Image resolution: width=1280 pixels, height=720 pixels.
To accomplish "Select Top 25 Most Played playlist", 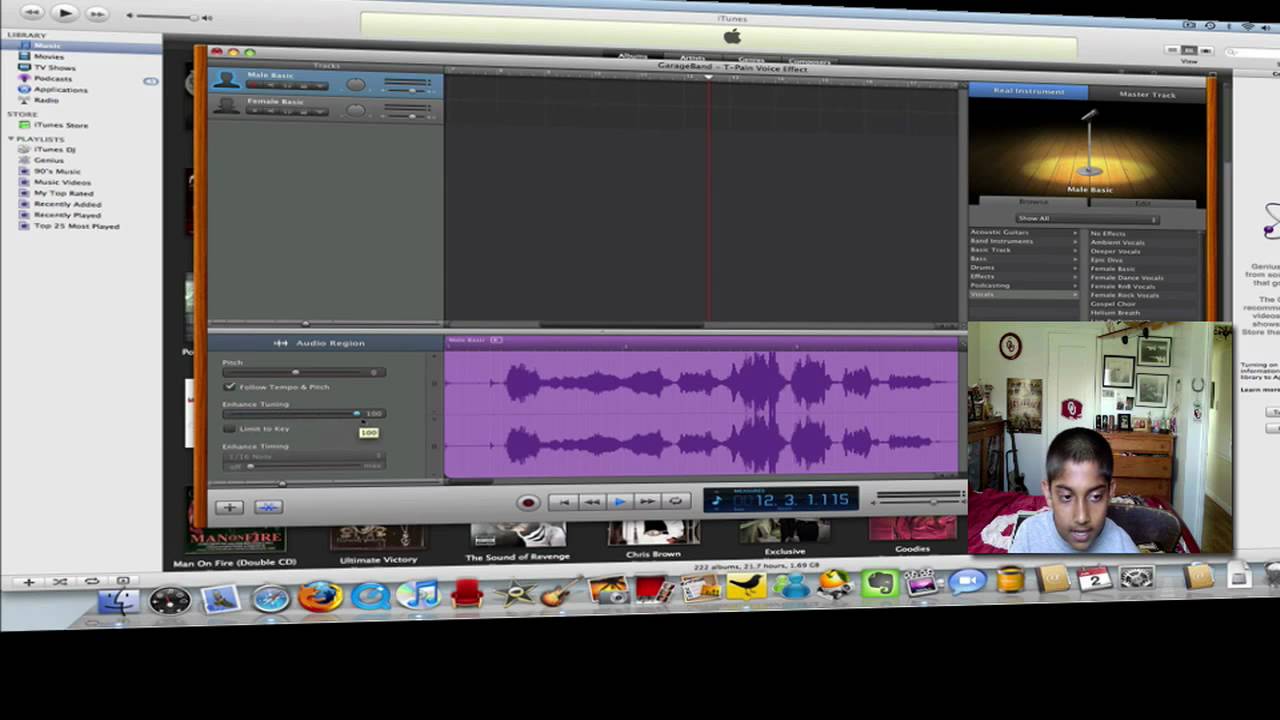I will point(76,226).
